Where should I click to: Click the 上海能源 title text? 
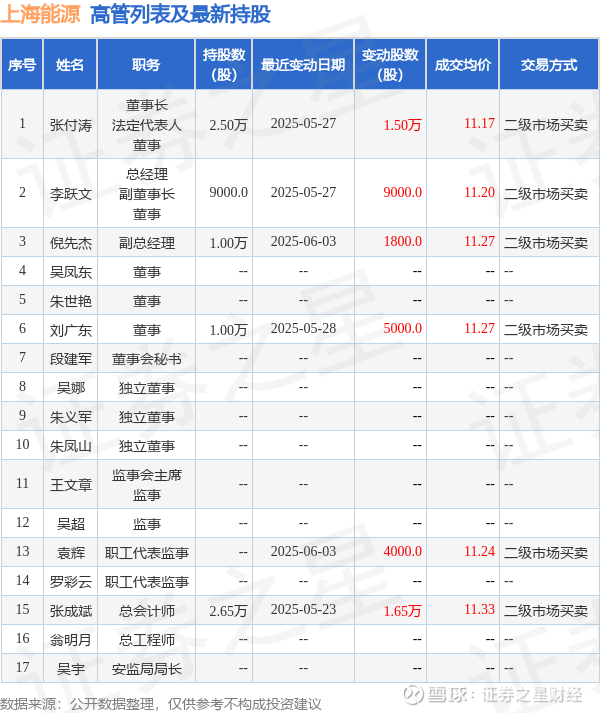[x=40, y=14]
